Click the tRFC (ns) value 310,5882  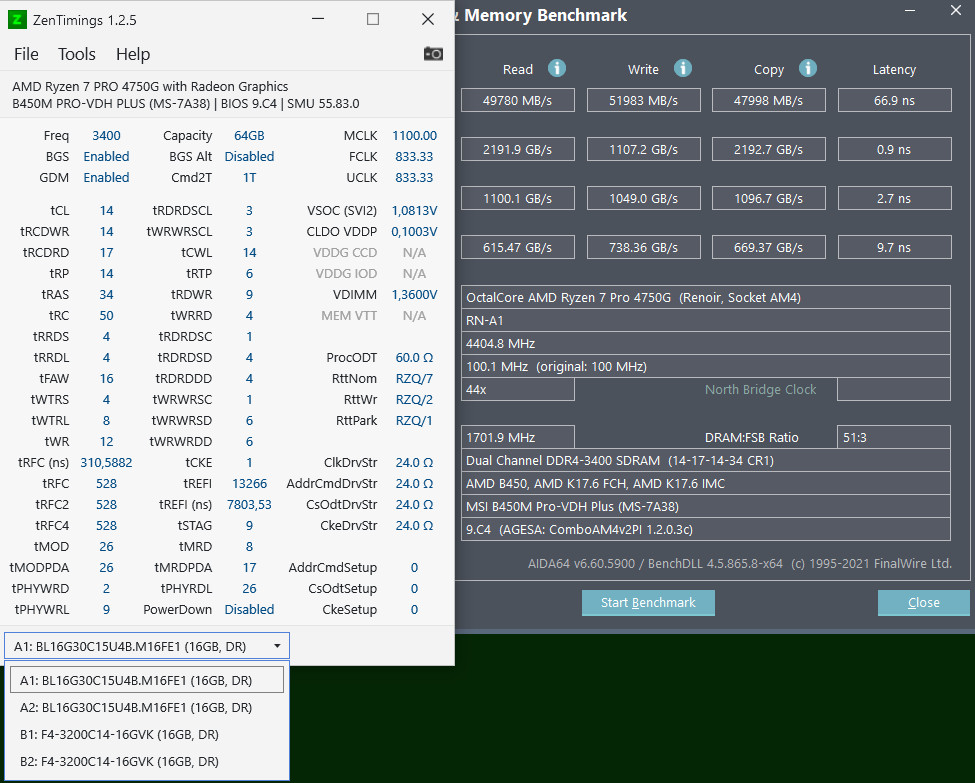pos(106,463)
